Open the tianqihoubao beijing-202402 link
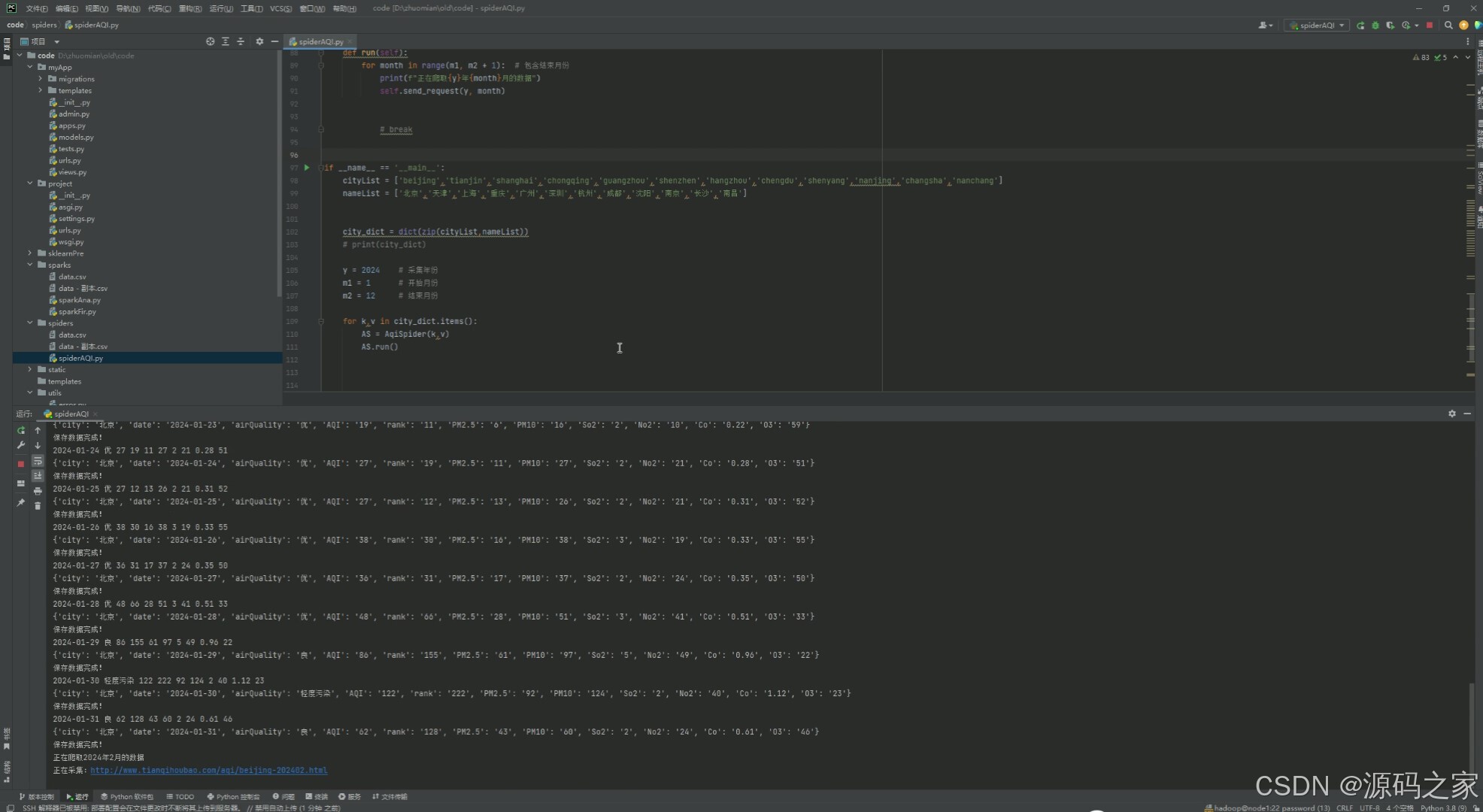This screenshot has width=1483, height=812. click(x=208, y=770)
